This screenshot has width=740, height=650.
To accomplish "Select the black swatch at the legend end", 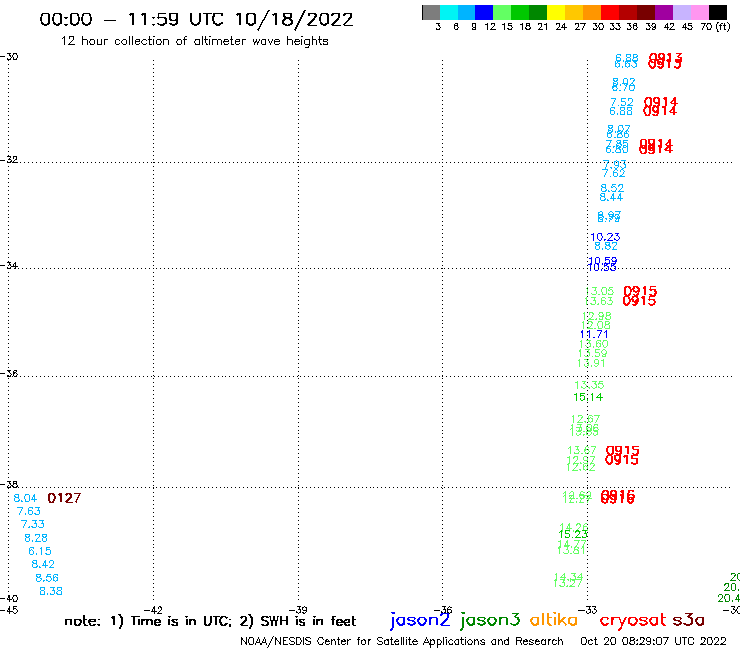I will tap(718, 12).
